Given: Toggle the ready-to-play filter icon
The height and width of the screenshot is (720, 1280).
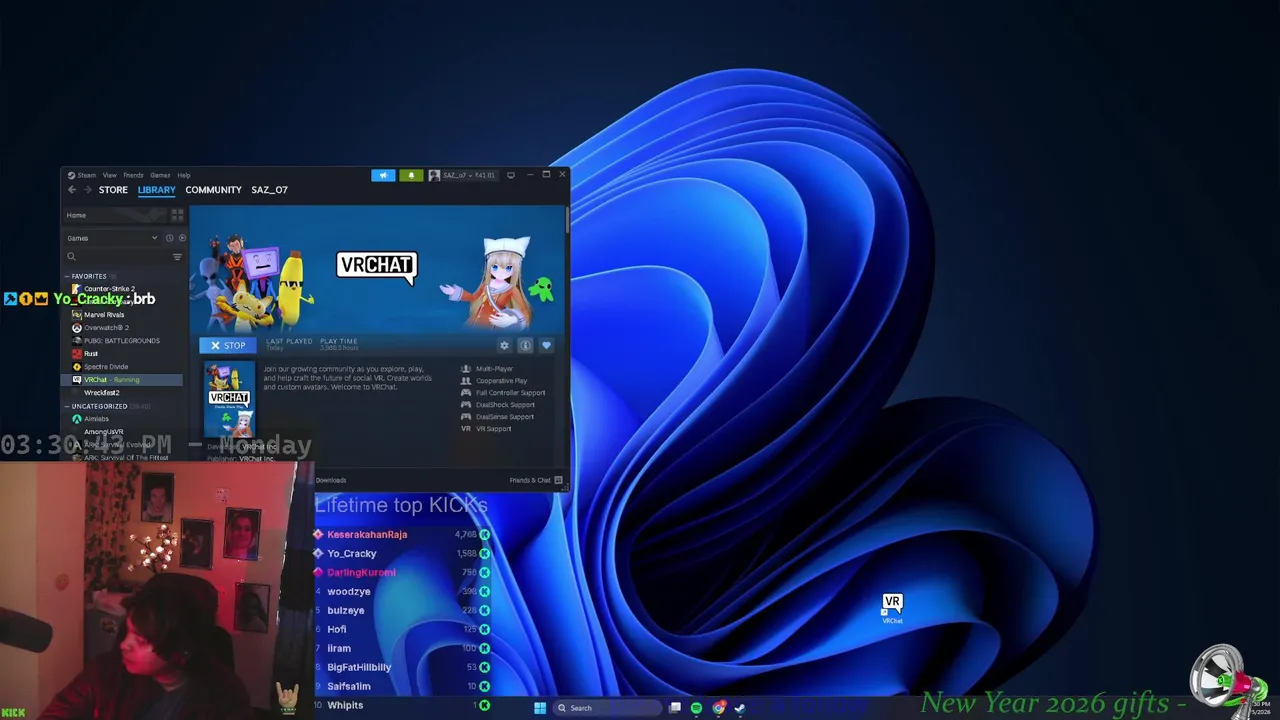Looking at the screenshot, I should click(181, 238).
